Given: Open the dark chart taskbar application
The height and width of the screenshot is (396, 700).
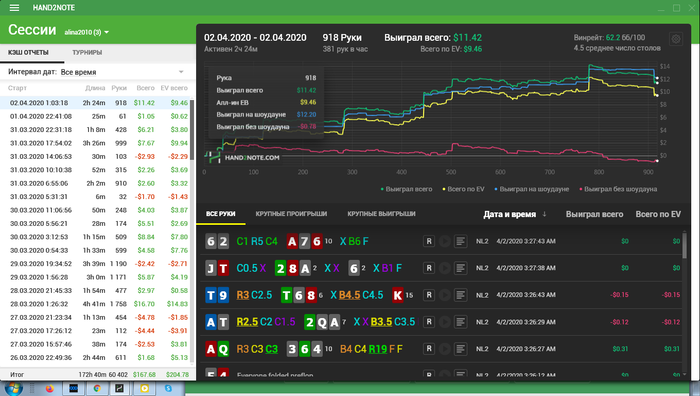Looking at the screenshot, I should tap(120, 389).
